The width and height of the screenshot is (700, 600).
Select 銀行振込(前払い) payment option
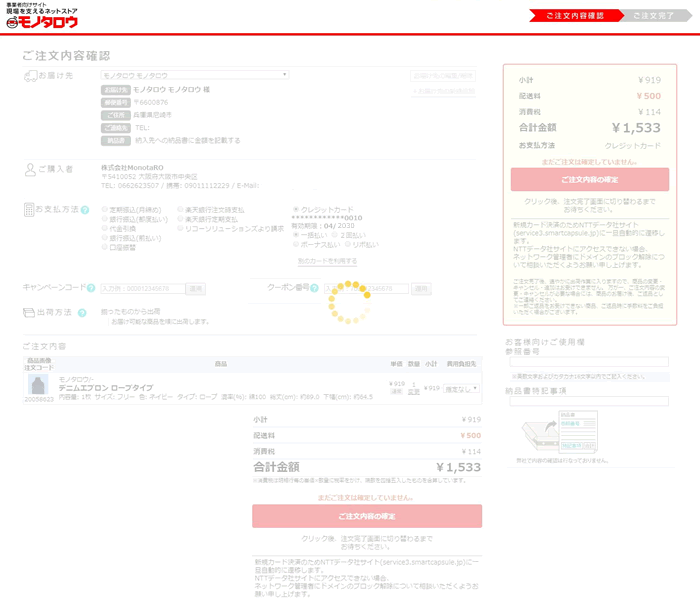(x=105, y=237)
